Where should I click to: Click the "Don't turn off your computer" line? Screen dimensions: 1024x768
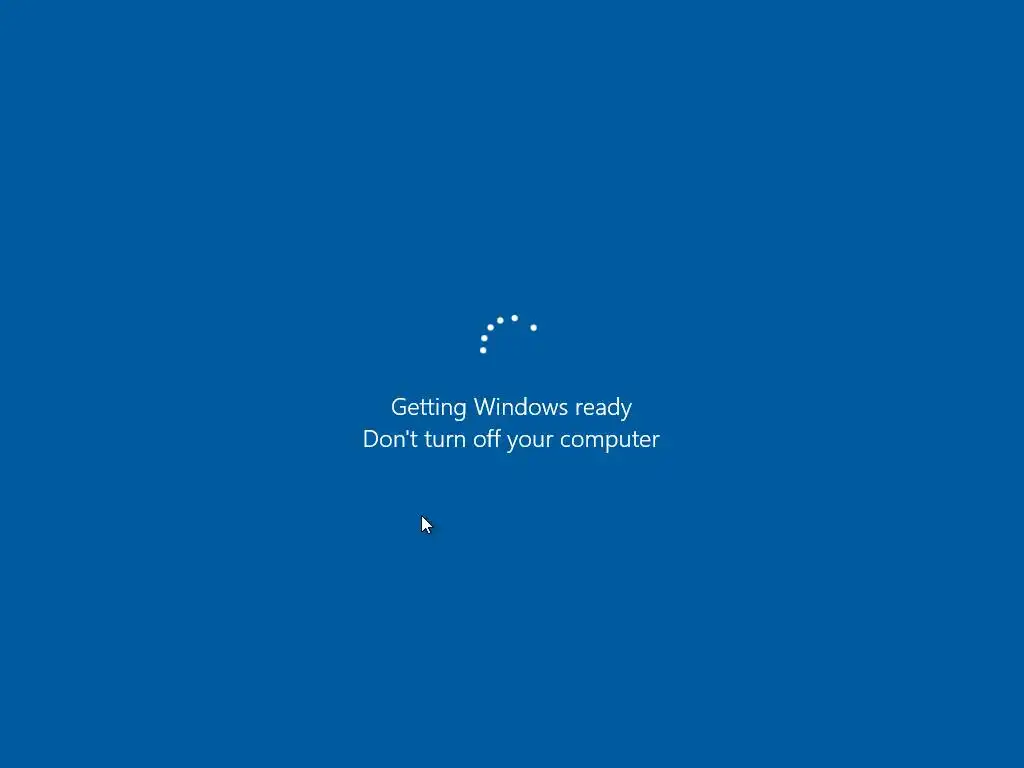pyautogui.click(x=511, y=439)
